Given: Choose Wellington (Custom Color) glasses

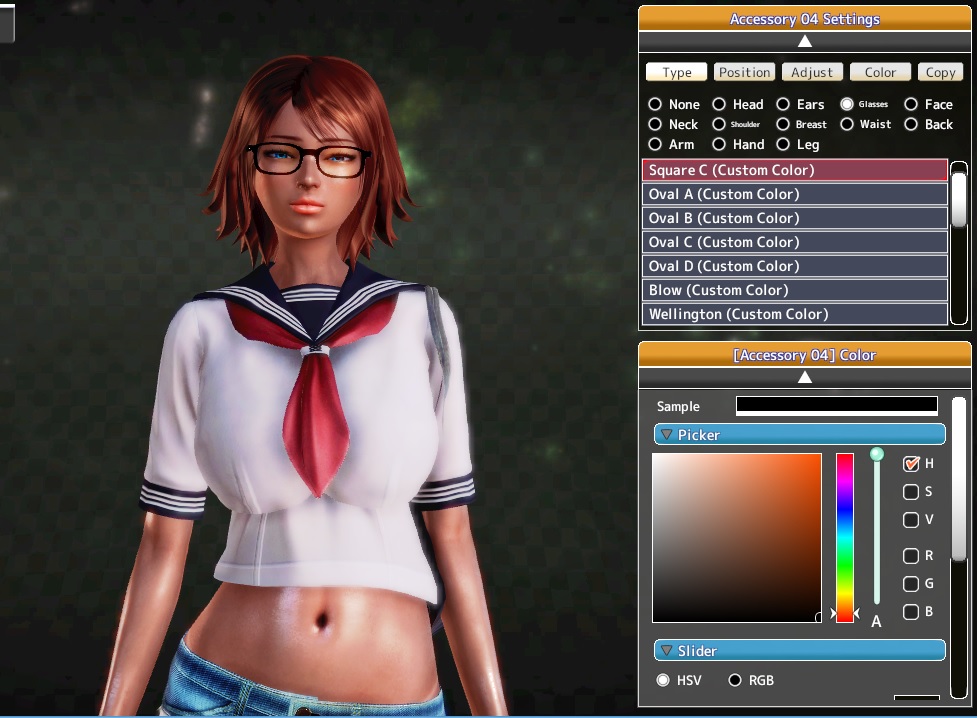Looking at the screenshot, I should tap(794, 314).
